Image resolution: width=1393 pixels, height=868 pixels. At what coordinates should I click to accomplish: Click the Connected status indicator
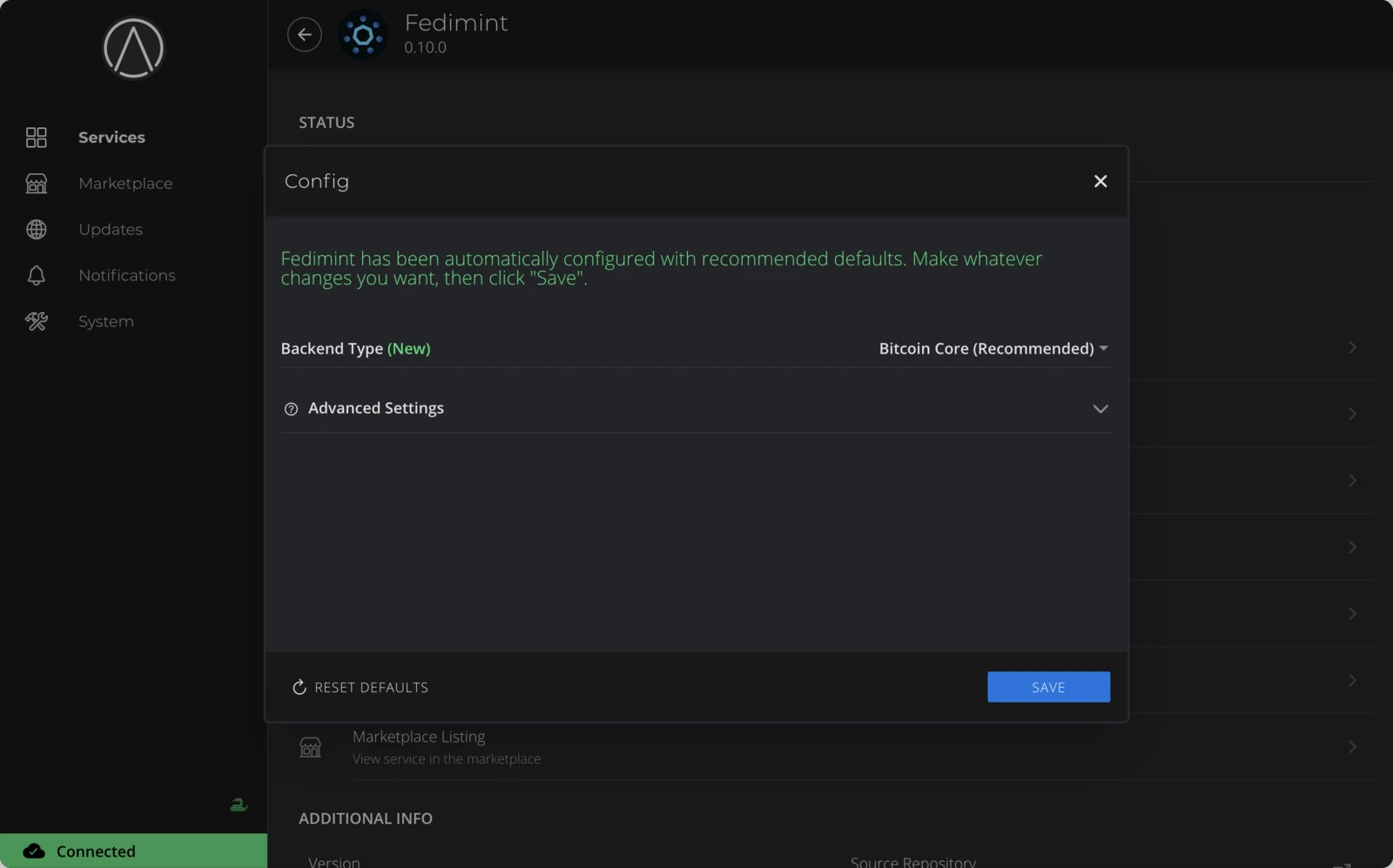pyautogui.click(x=95, y=851)
